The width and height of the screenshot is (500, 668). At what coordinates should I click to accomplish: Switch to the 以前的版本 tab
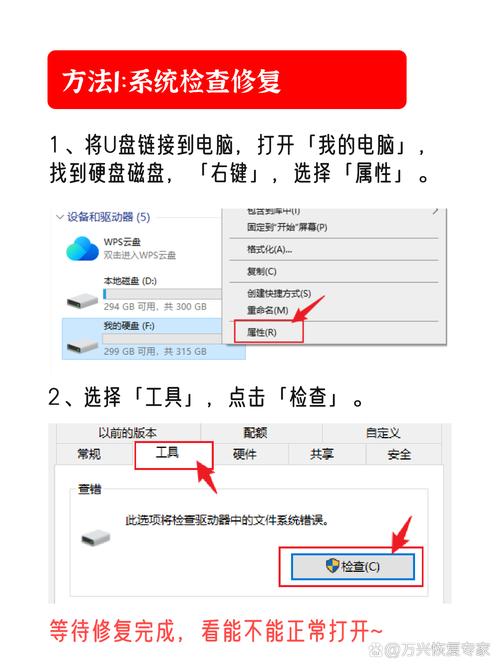(128, 433)
